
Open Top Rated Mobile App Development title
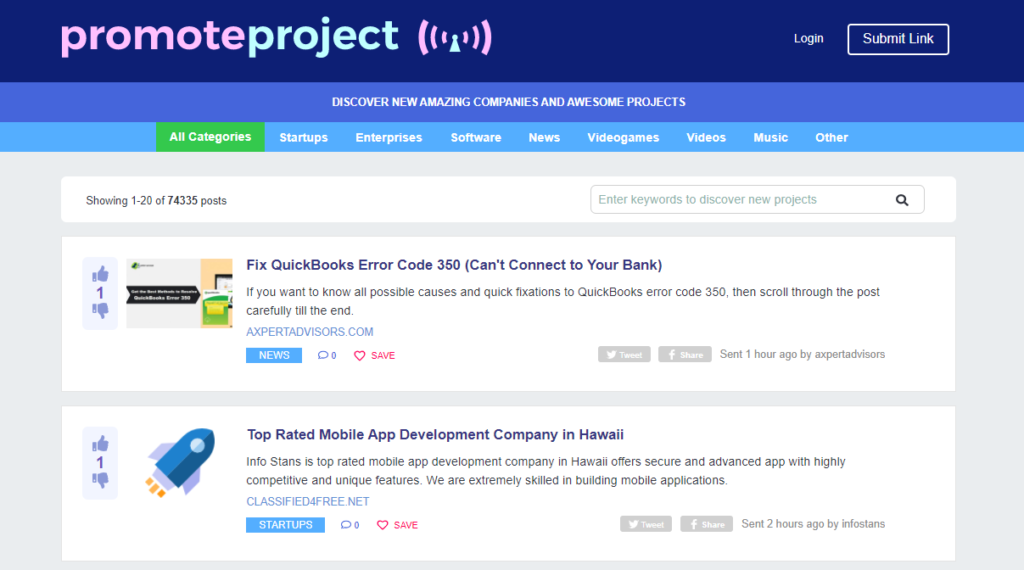point(435,435)
